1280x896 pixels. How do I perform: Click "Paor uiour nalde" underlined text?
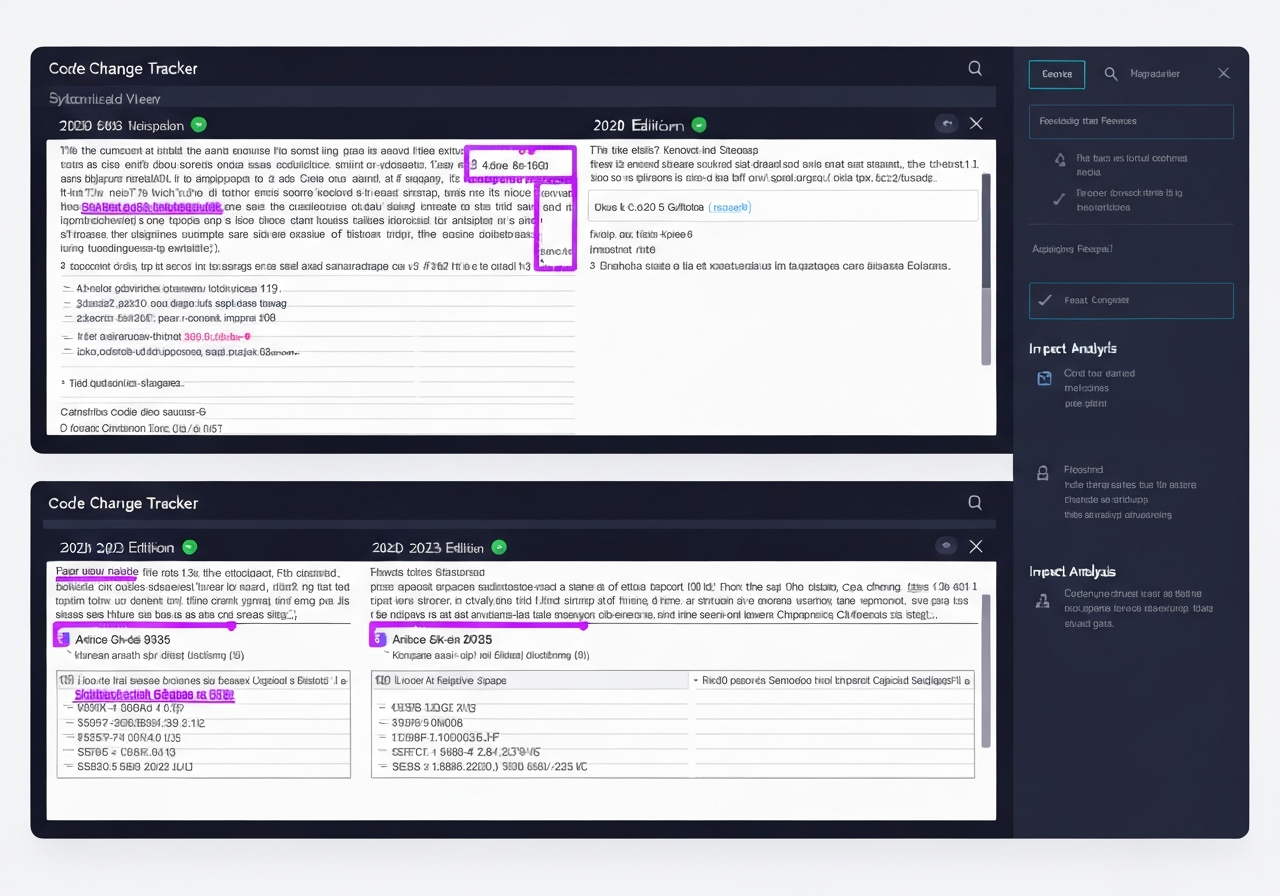97,571
